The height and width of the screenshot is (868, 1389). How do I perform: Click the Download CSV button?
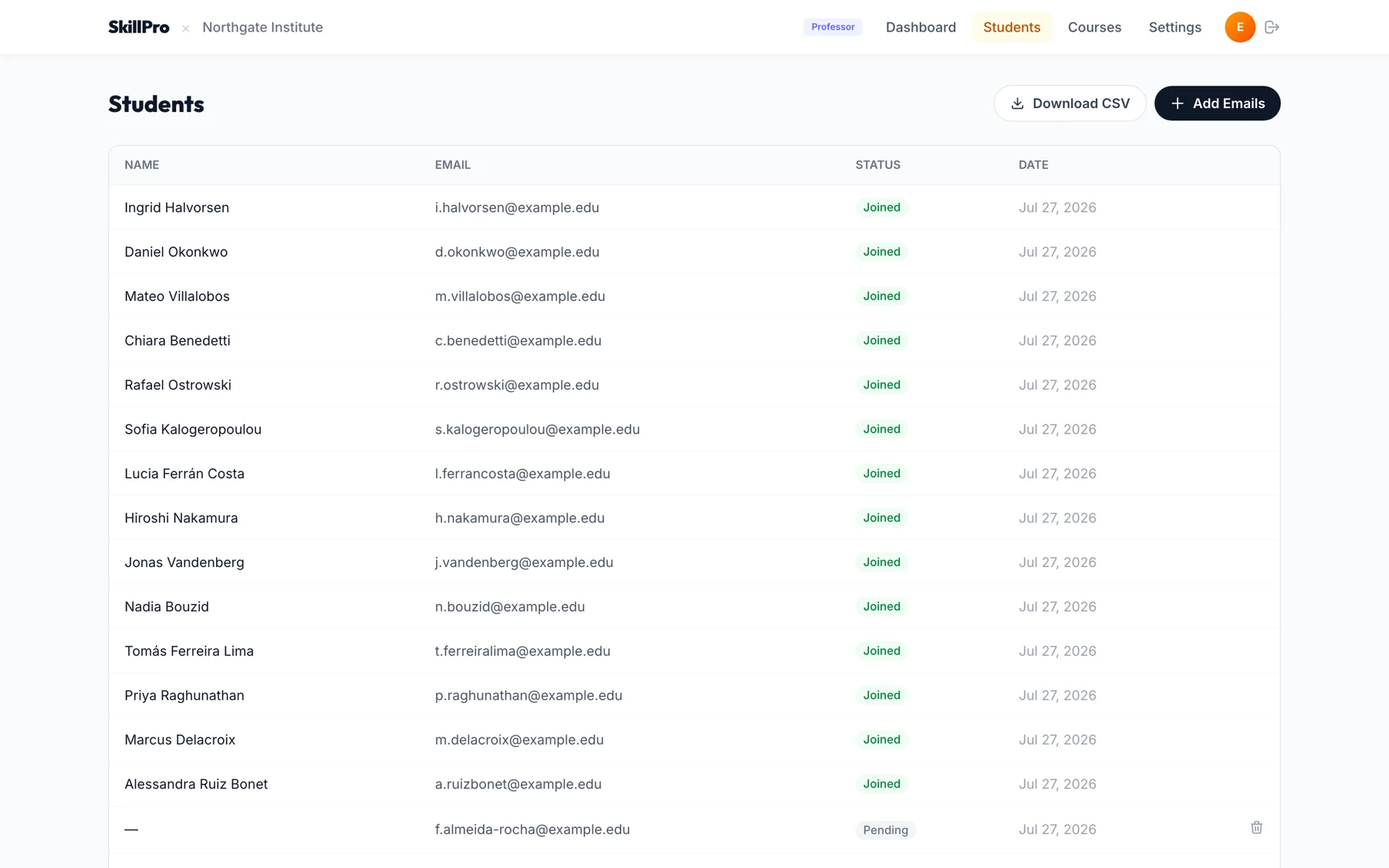[1070, 103]
